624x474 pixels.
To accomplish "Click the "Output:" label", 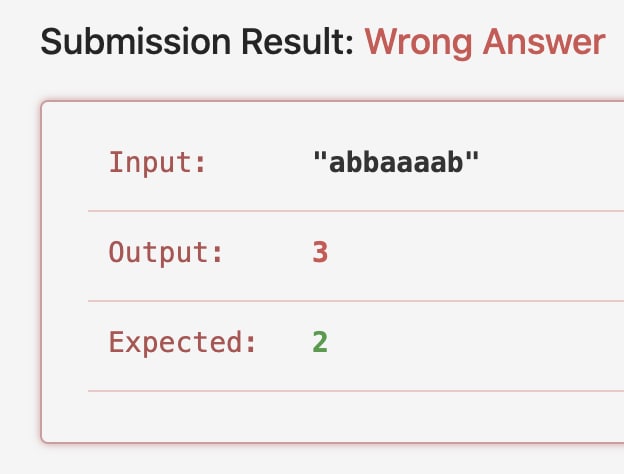I will pos(166,252).
